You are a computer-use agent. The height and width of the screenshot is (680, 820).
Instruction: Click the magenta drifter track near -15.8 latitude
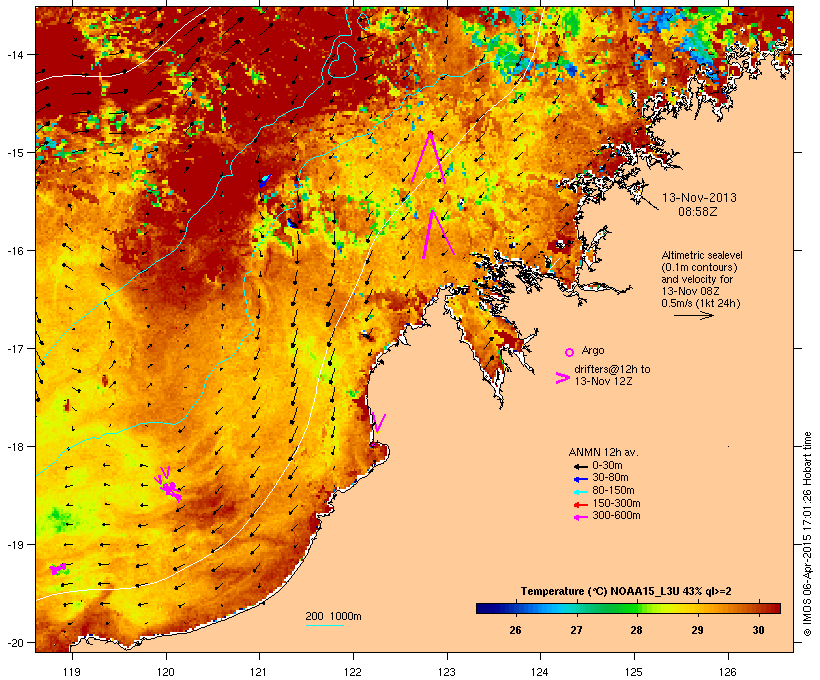click(x=438, y=234)
